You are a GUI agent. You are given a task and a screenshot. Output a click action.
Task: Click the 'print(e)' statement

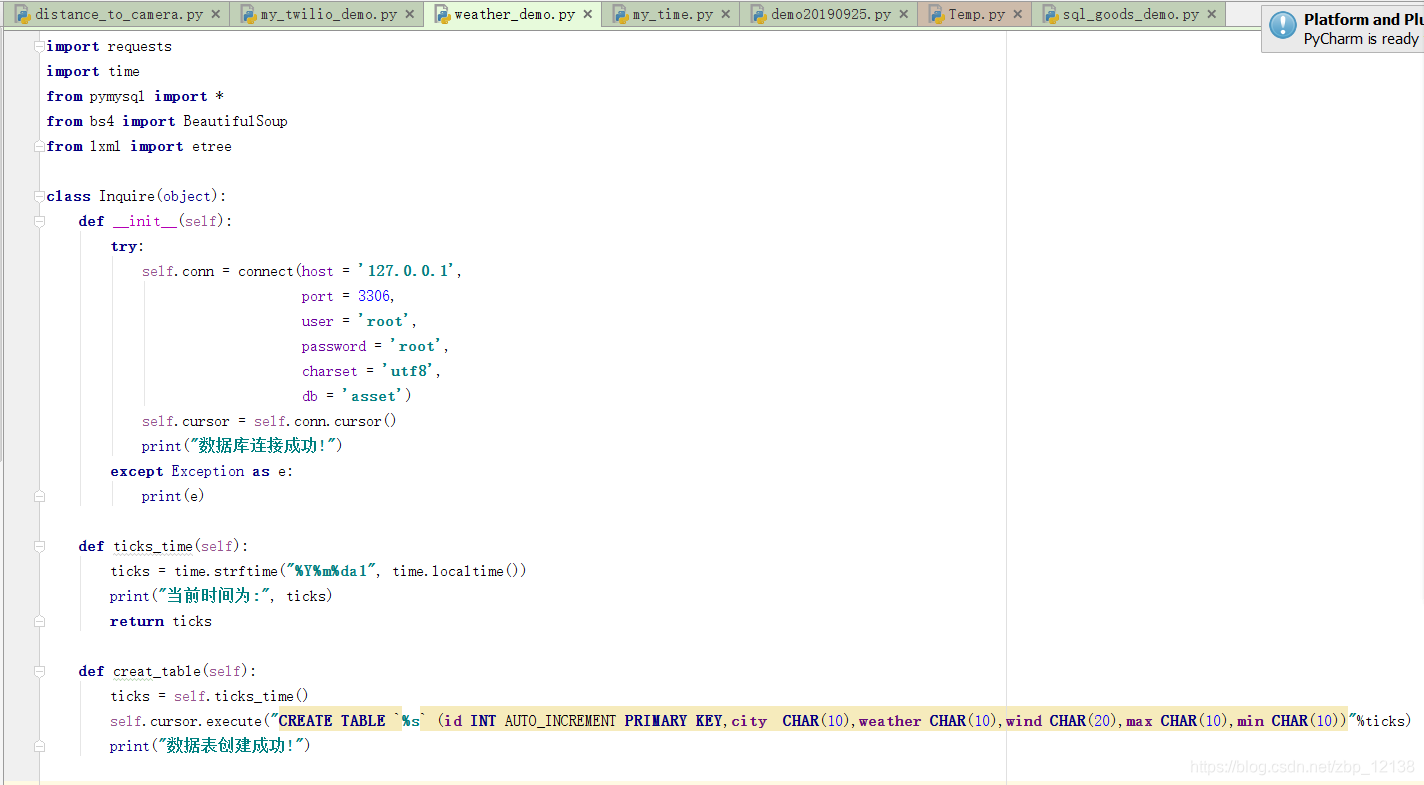click(x=173, y=496)
